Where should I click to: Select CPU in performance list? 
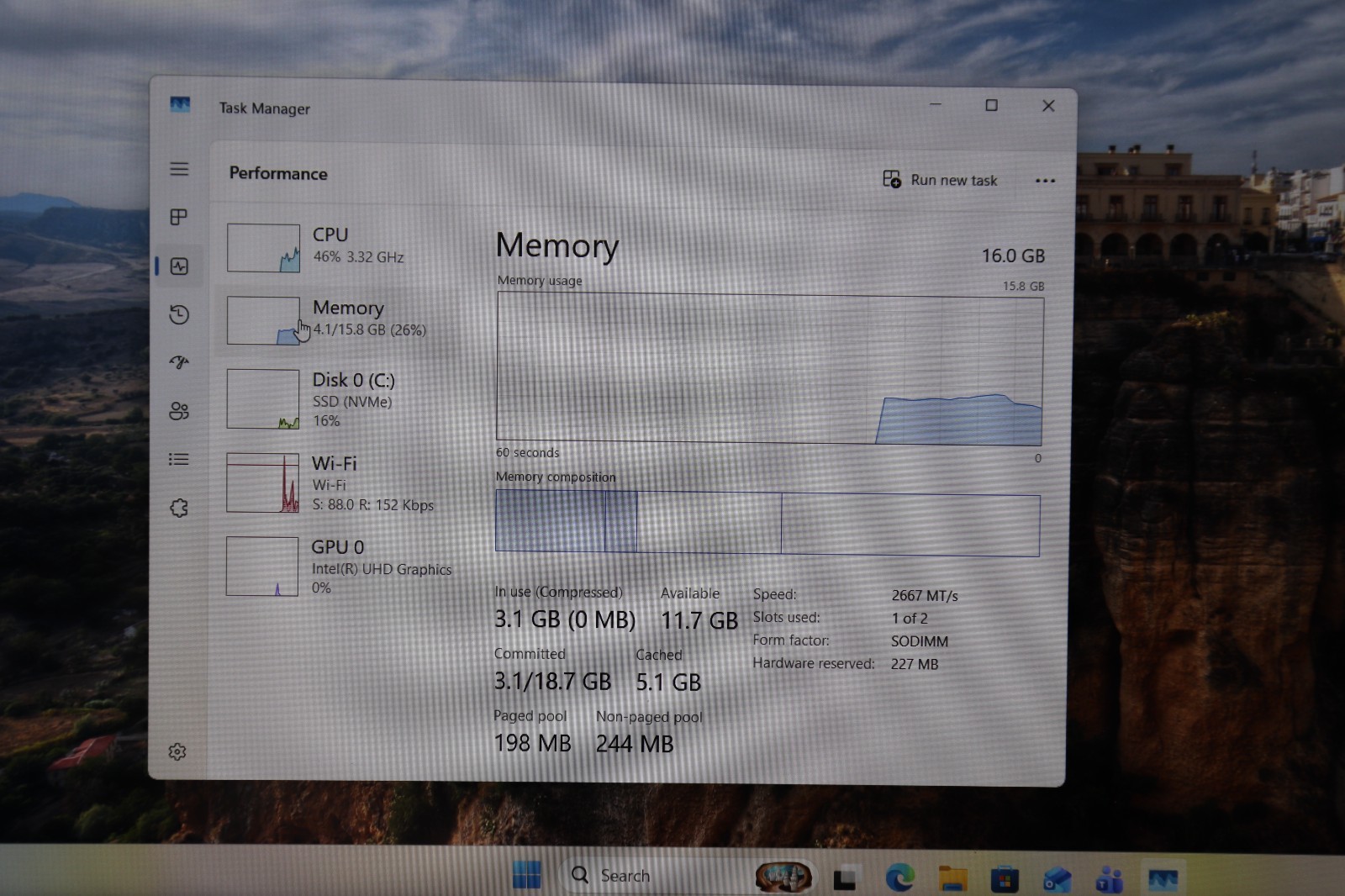pyautogui.click(x=345, y=247)
